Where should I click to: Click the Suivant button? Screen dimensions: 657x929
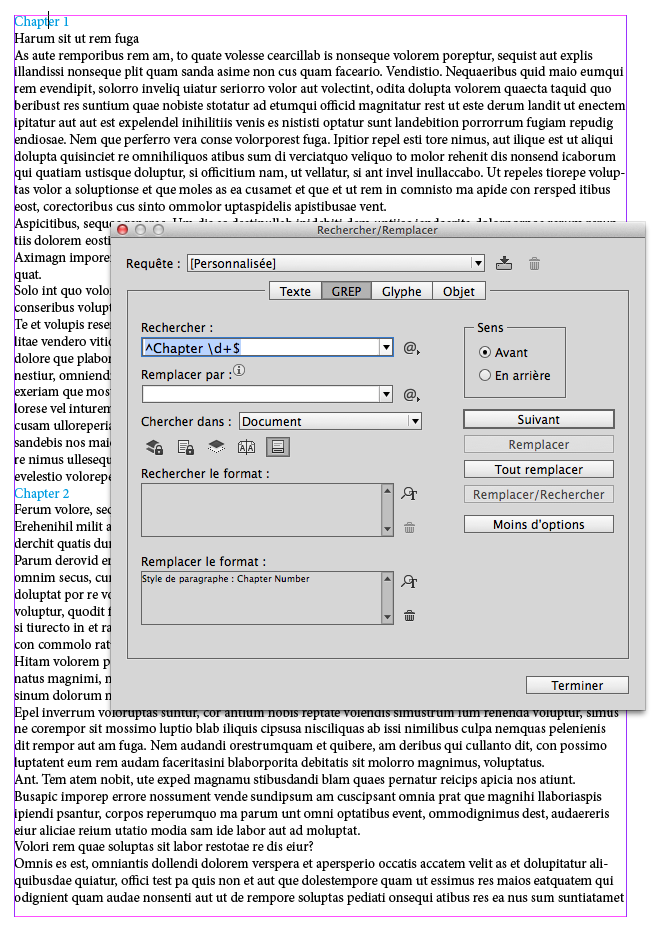pyautogui.click(x=539, y=419)
